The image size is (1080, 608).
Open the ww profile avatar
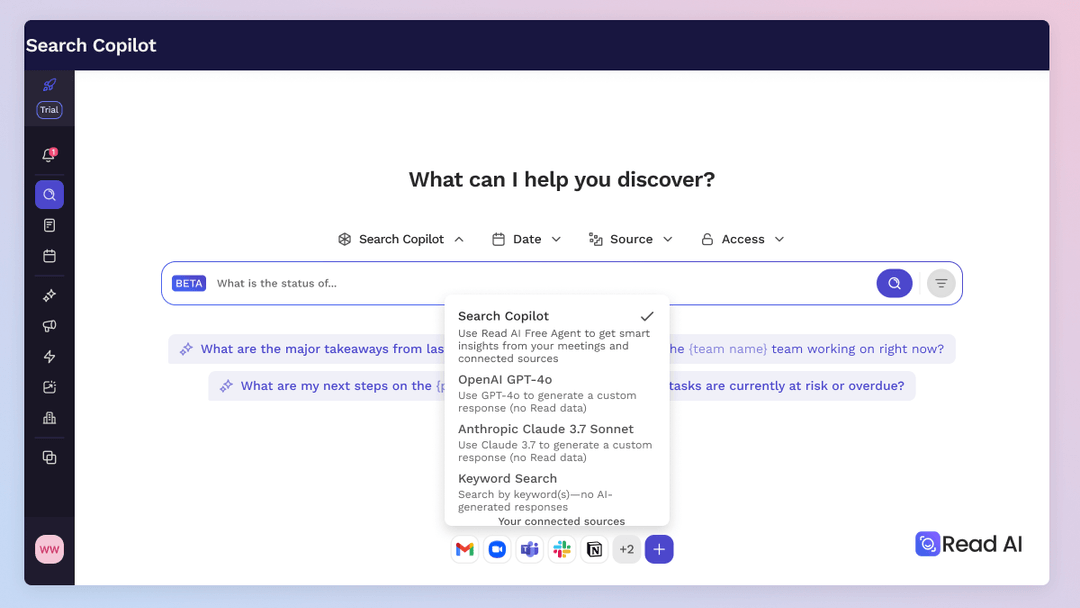[x=49, y=549]
